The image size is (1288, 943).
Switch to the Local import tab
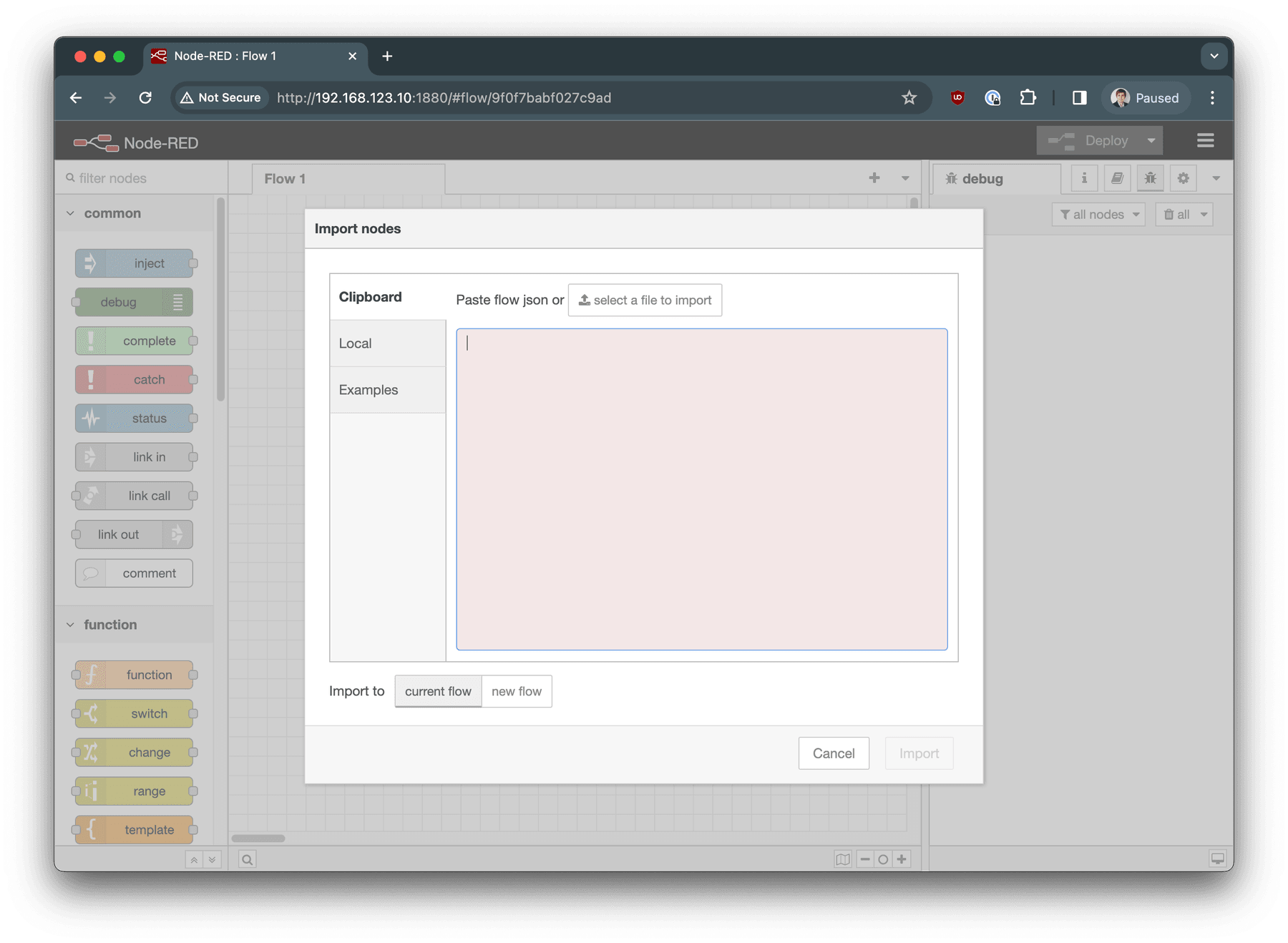tap(355, 343)
